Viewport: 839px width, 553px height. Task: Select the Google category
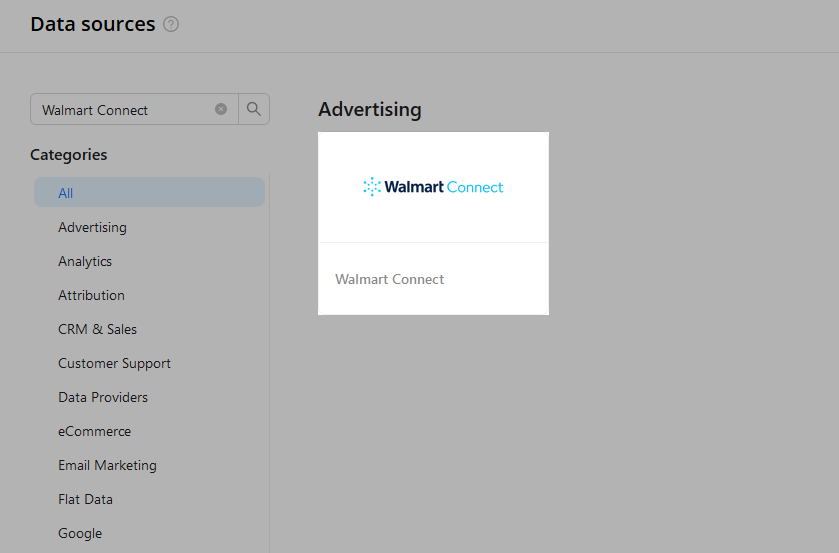pos(80,533)
